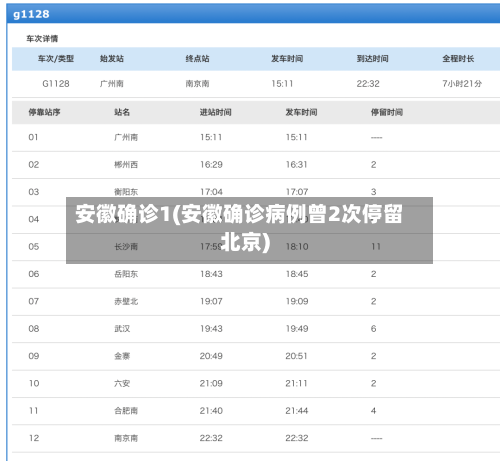Click the 全程时长 column header
Image resolution: width=500 pixels, height=461 pixels.
[x=458, y=59]
